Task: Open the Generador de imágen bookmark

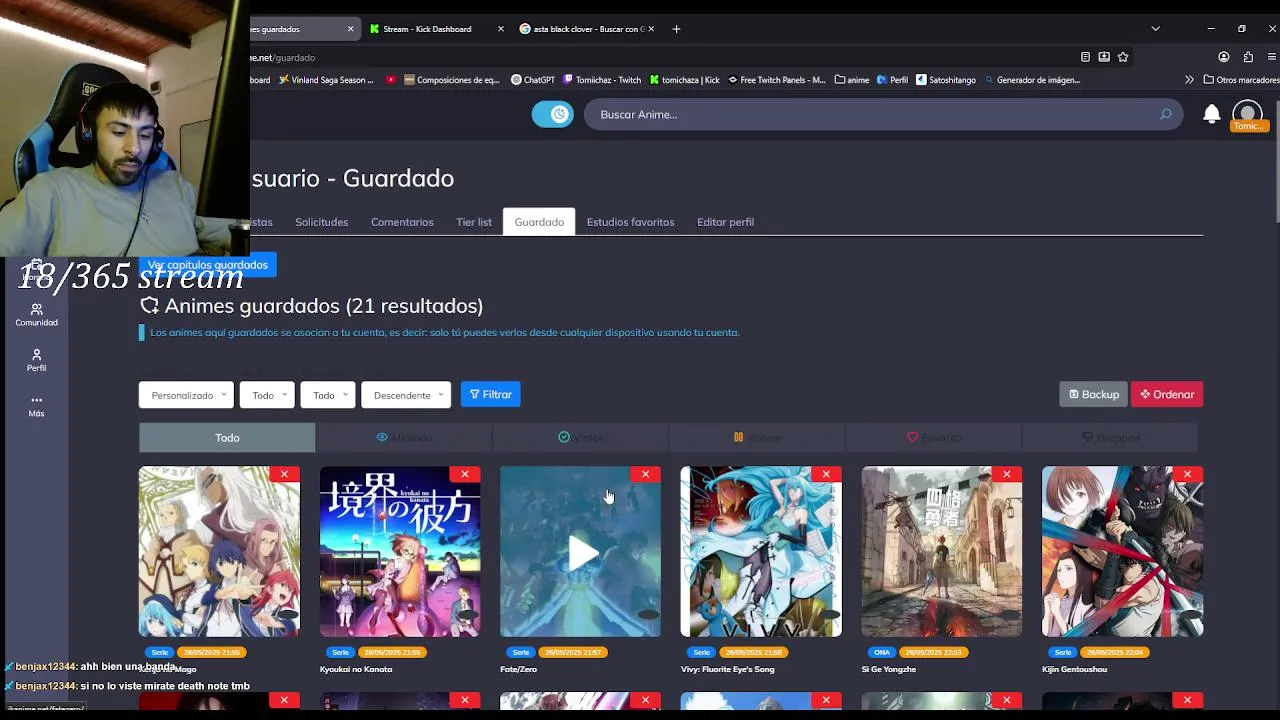Action: coord(1032,80)
